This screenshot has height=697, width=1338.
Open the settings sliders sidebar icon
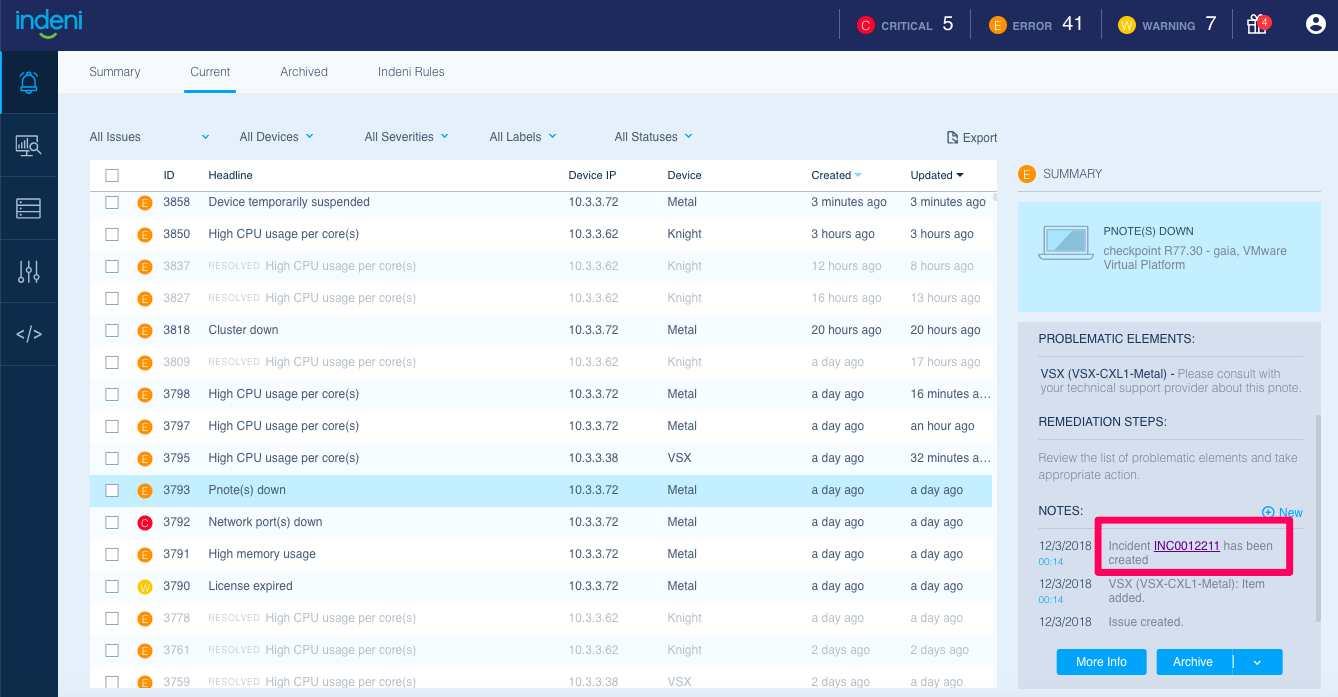click(x=29, y=271)
